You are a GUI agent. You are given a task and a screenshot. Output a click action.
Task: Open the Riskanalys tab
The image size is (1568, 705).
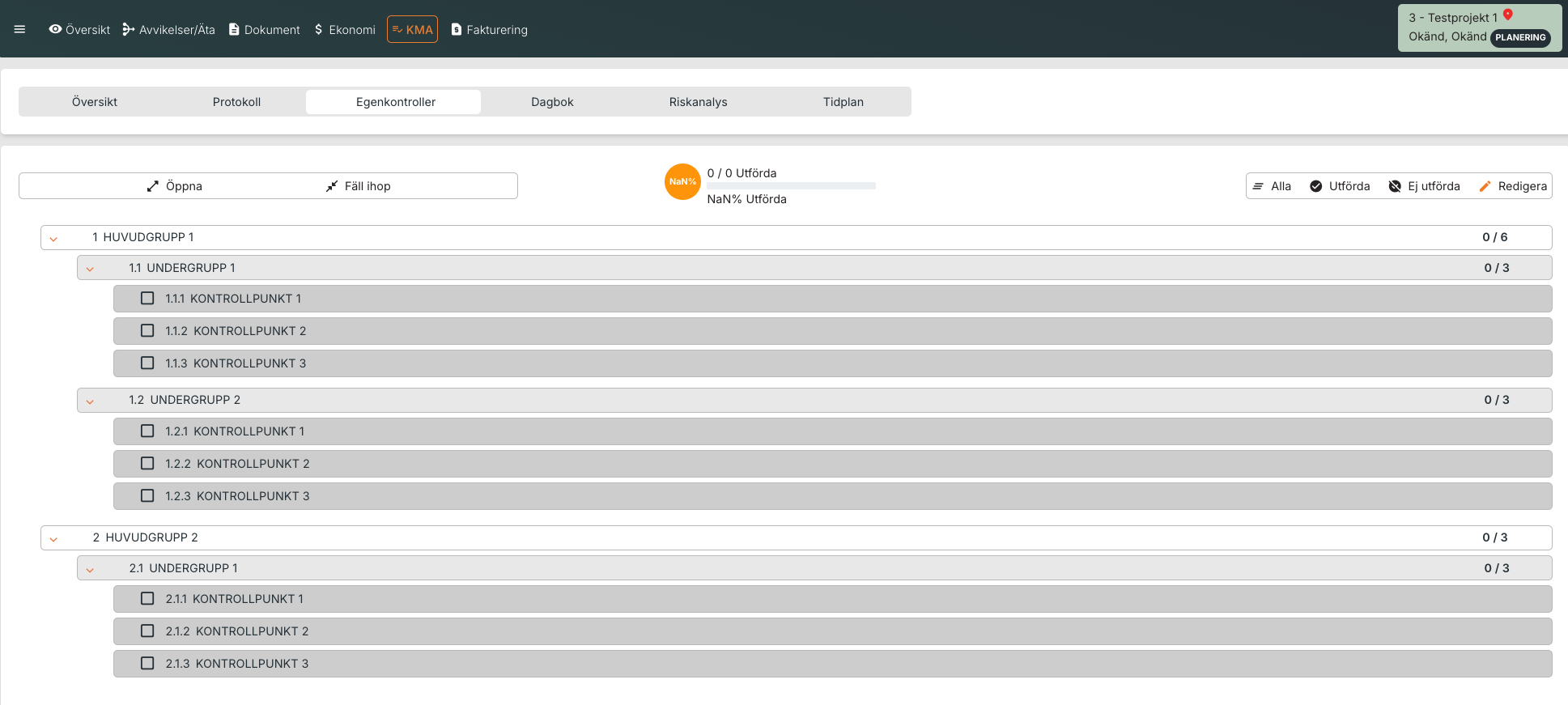point(698,102)
